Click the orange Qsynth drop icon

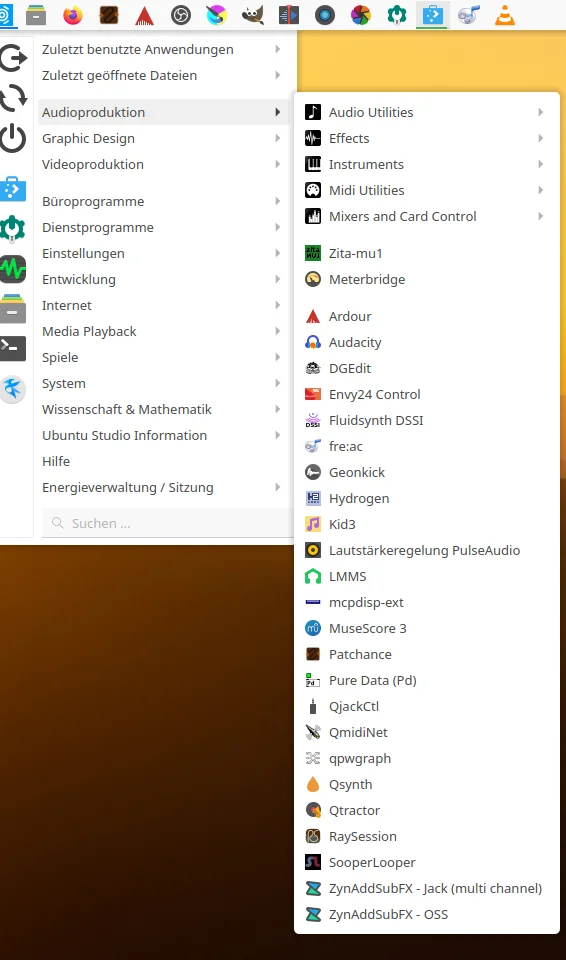pos(312,784)
